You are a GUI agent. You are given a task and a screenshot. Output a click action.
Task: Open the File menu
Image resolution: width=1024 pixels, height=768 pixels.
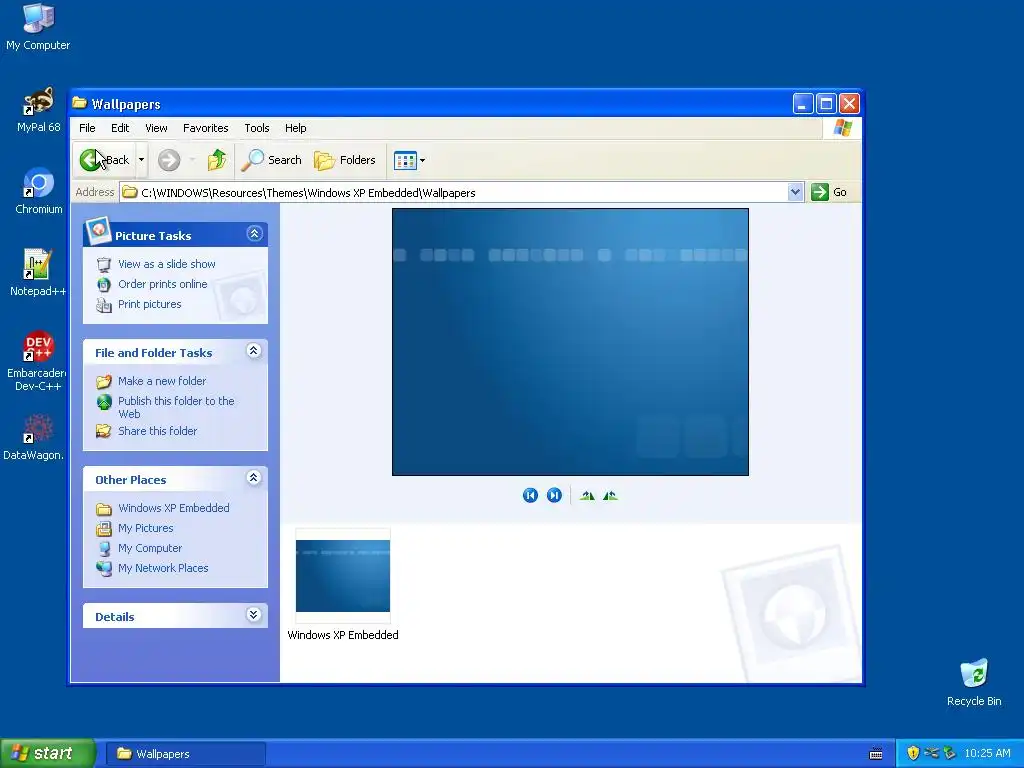point(87,128)
